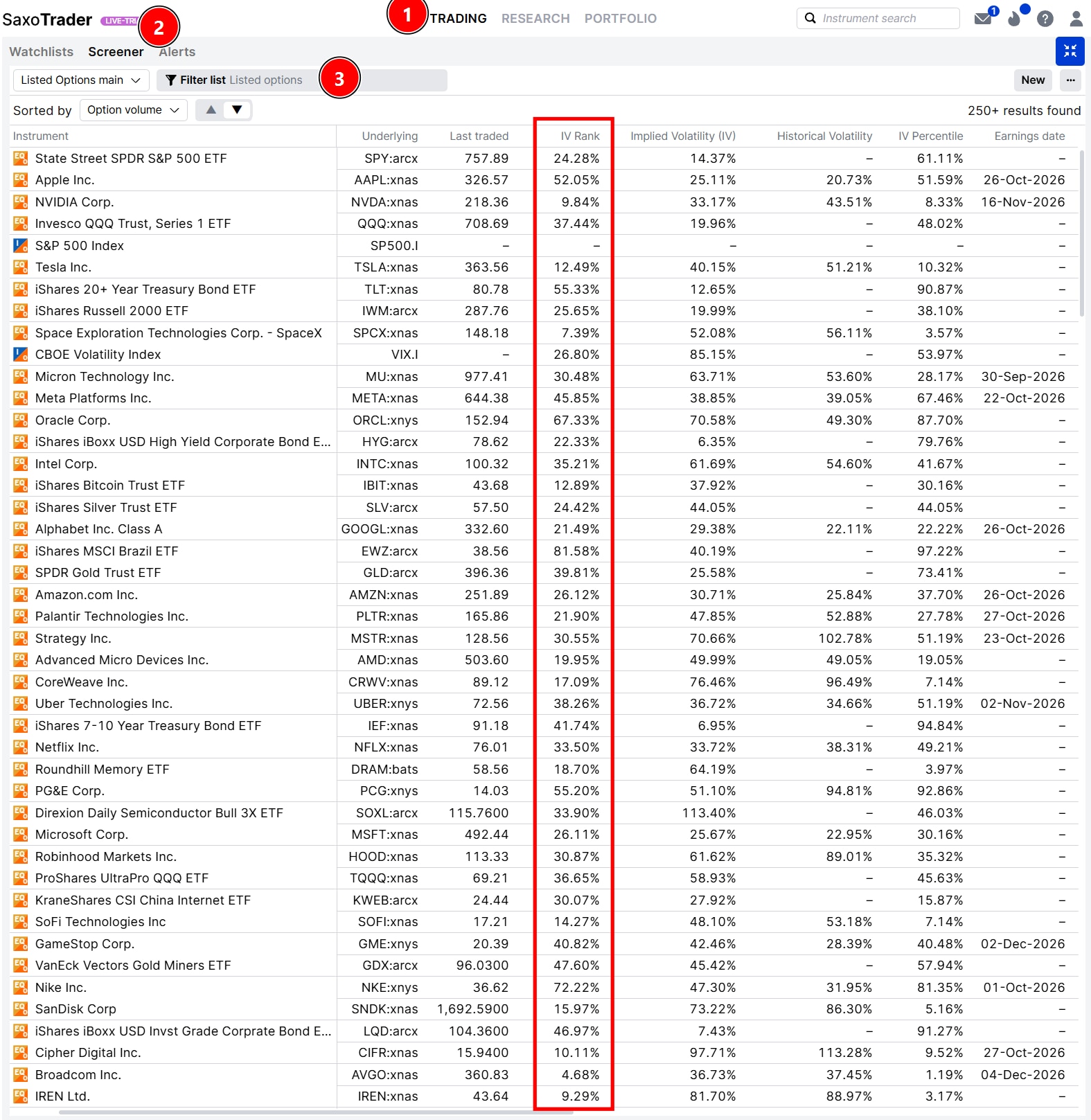The height and width of the screenshot is (1120, 1091).
Task: Click the SanDisk Corp instrument icon
Action: (x=21, y=1009)
